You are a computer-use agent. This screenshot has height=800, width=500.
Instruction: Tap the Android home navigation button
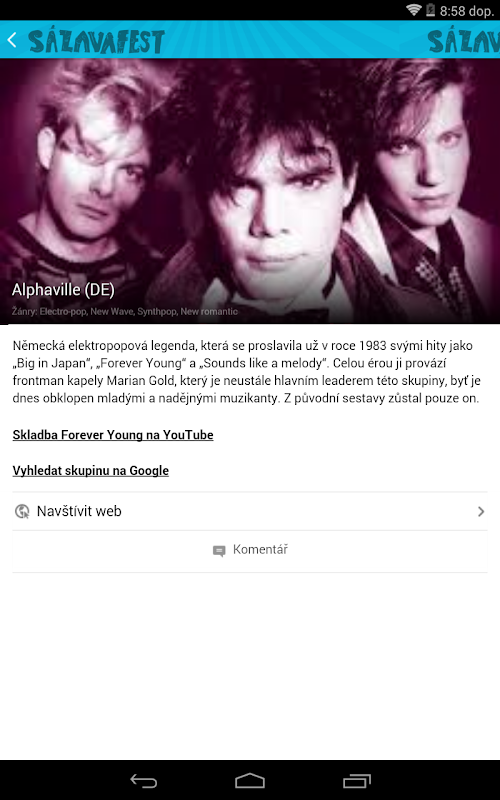[250, 781]
